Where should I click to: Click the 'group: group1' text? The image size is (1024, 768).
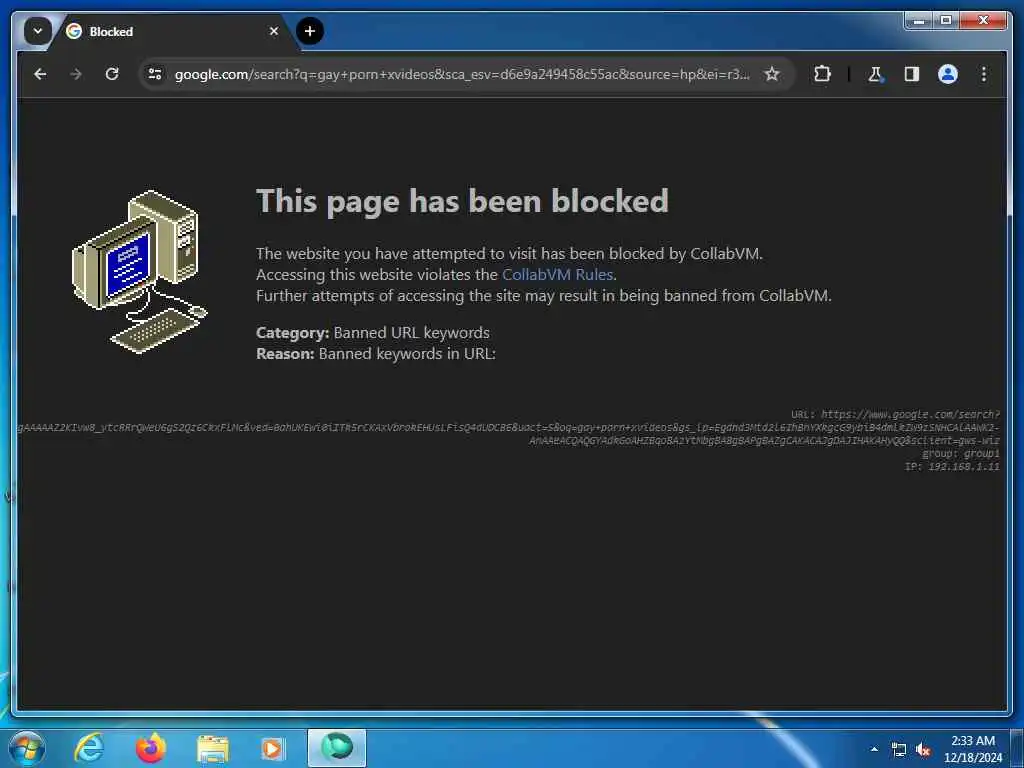[961, 453]
